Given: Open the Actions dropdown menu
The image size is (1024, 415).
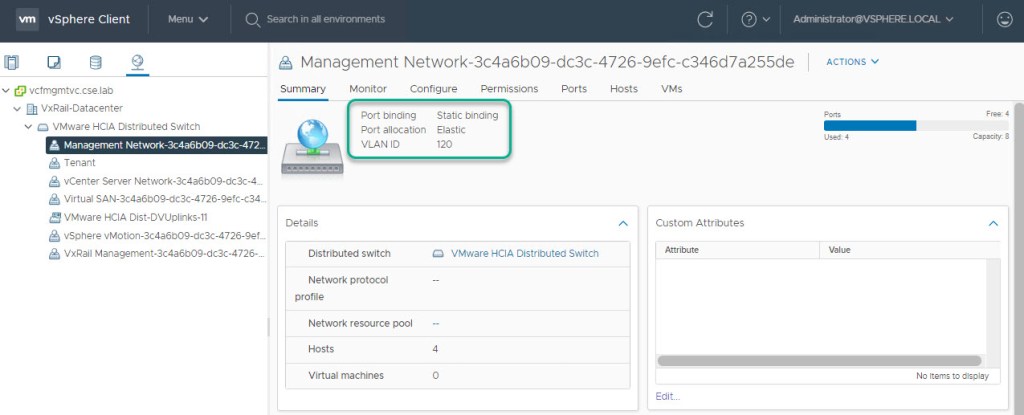Looking at the screenshot, I should (x=852, y=62).
